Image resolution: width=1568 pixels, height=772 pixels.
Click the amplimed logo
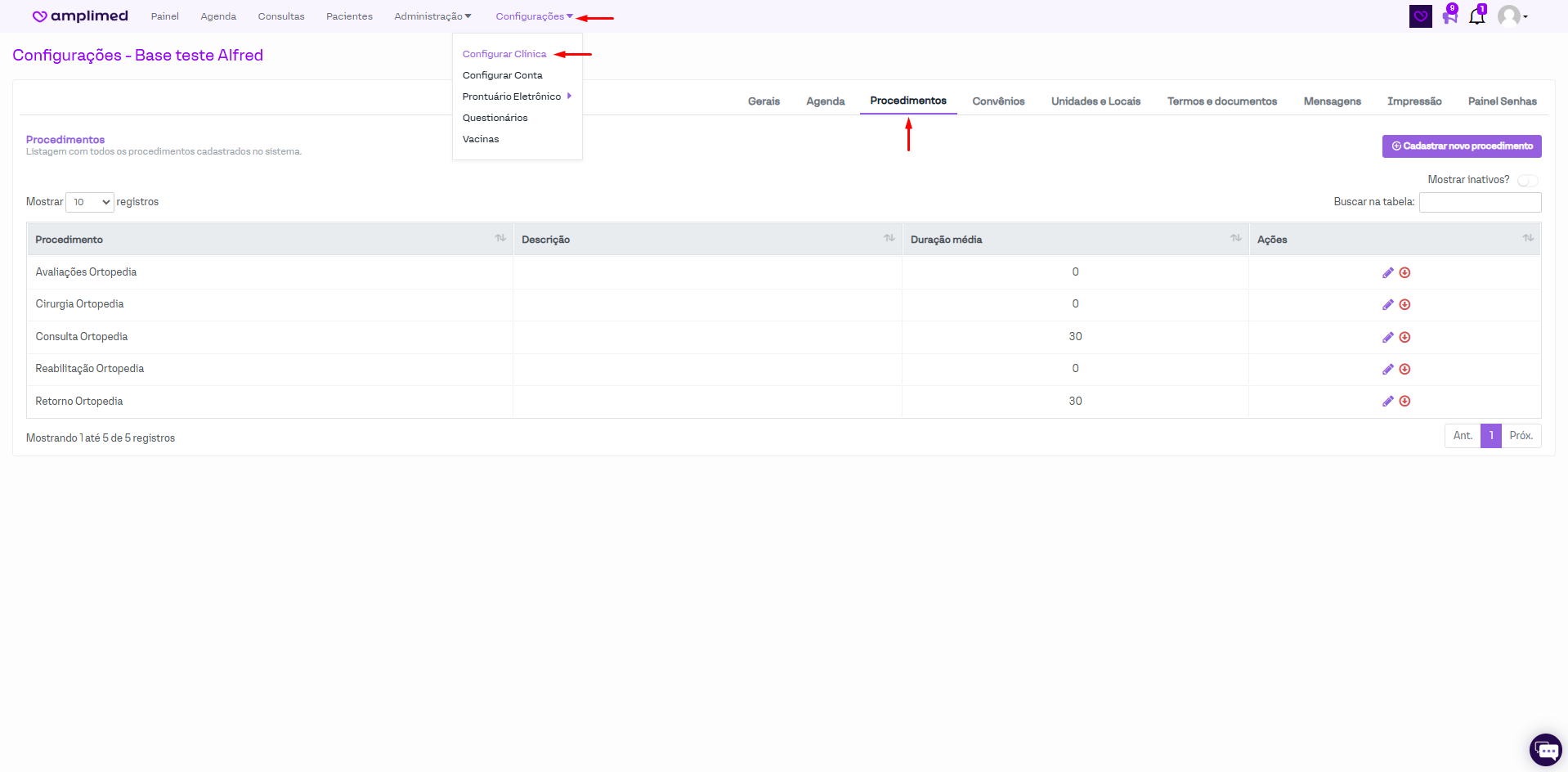click(80, 16)
